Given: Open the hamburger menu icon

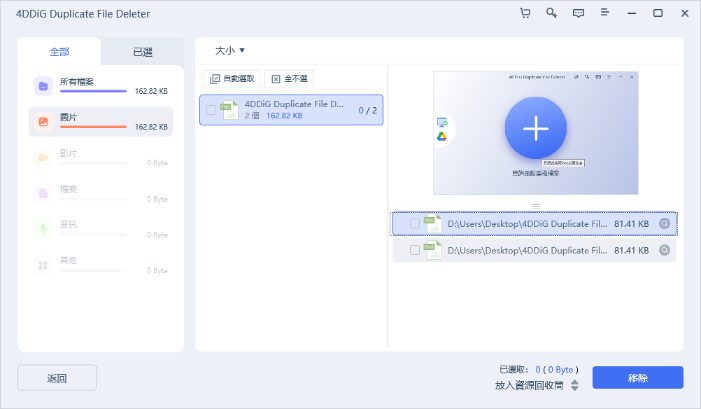Looking at the screenshot, I should tap(605, 13).
